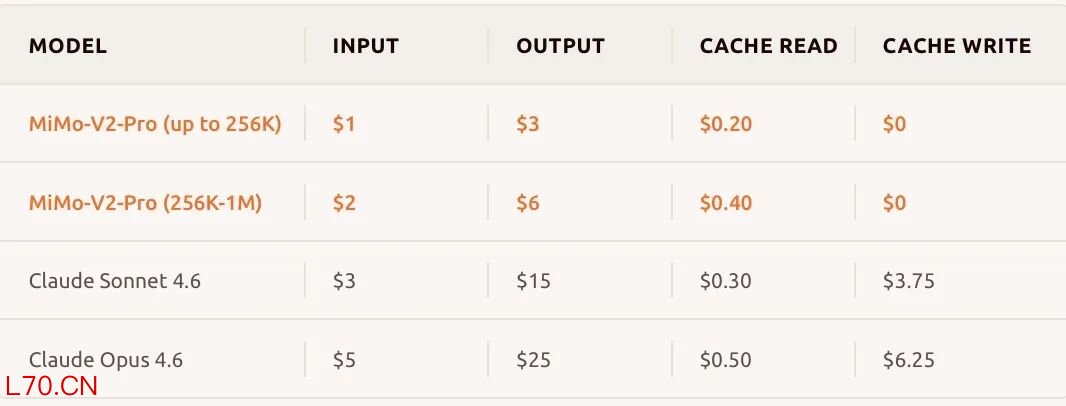Click the $1 input price cell
1066x406 pixels.
(x=343, y=124)
